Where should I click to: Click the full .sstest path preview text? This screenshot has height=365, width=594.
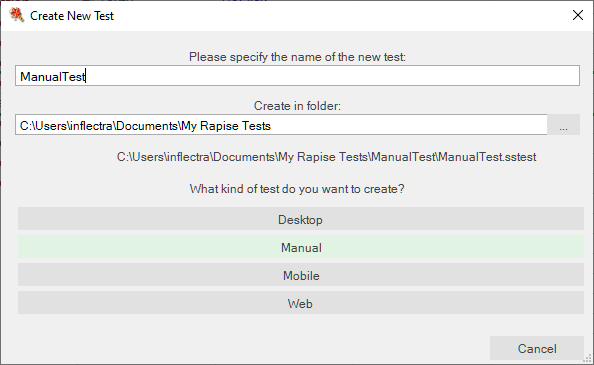(326, 157)
